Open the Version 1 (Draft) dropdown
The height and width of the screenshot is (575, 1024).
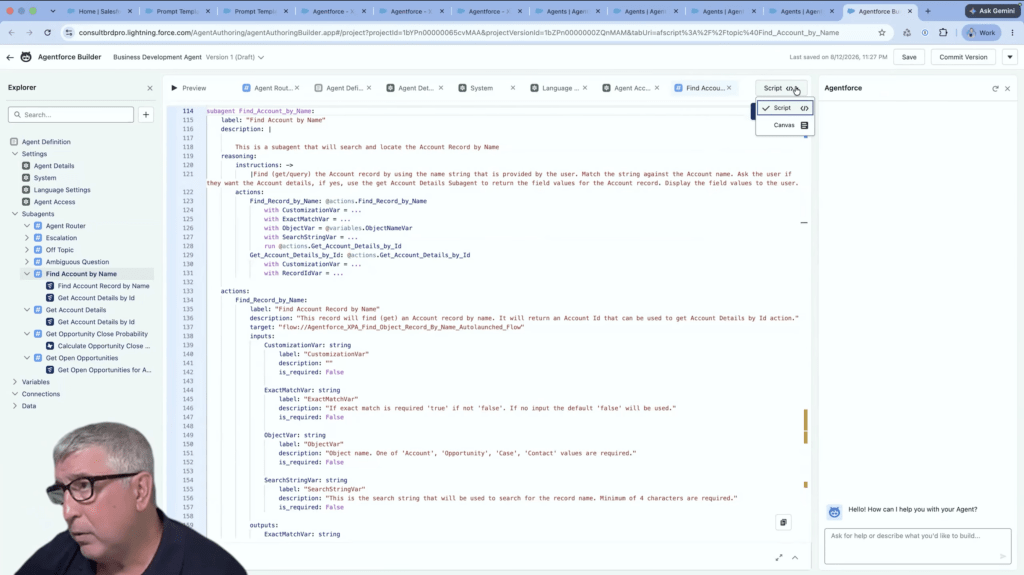(x=235, y=58)
